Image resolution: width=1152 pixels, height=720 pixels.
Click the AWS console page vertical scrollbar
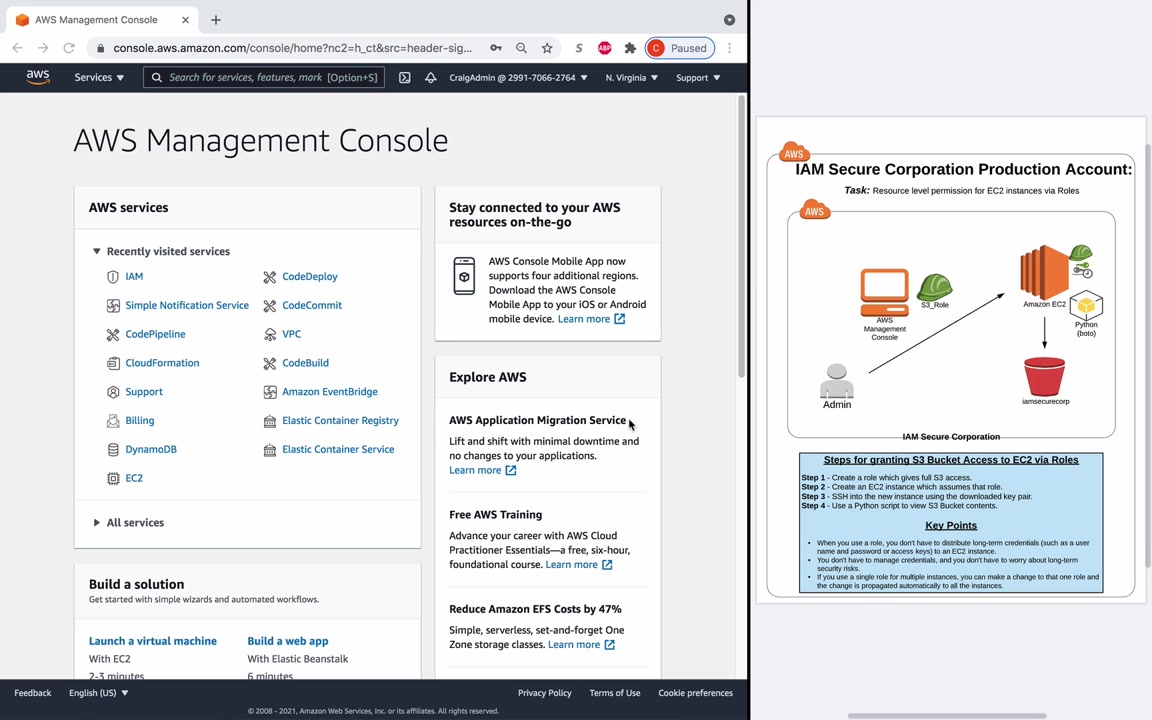[741, 237]
